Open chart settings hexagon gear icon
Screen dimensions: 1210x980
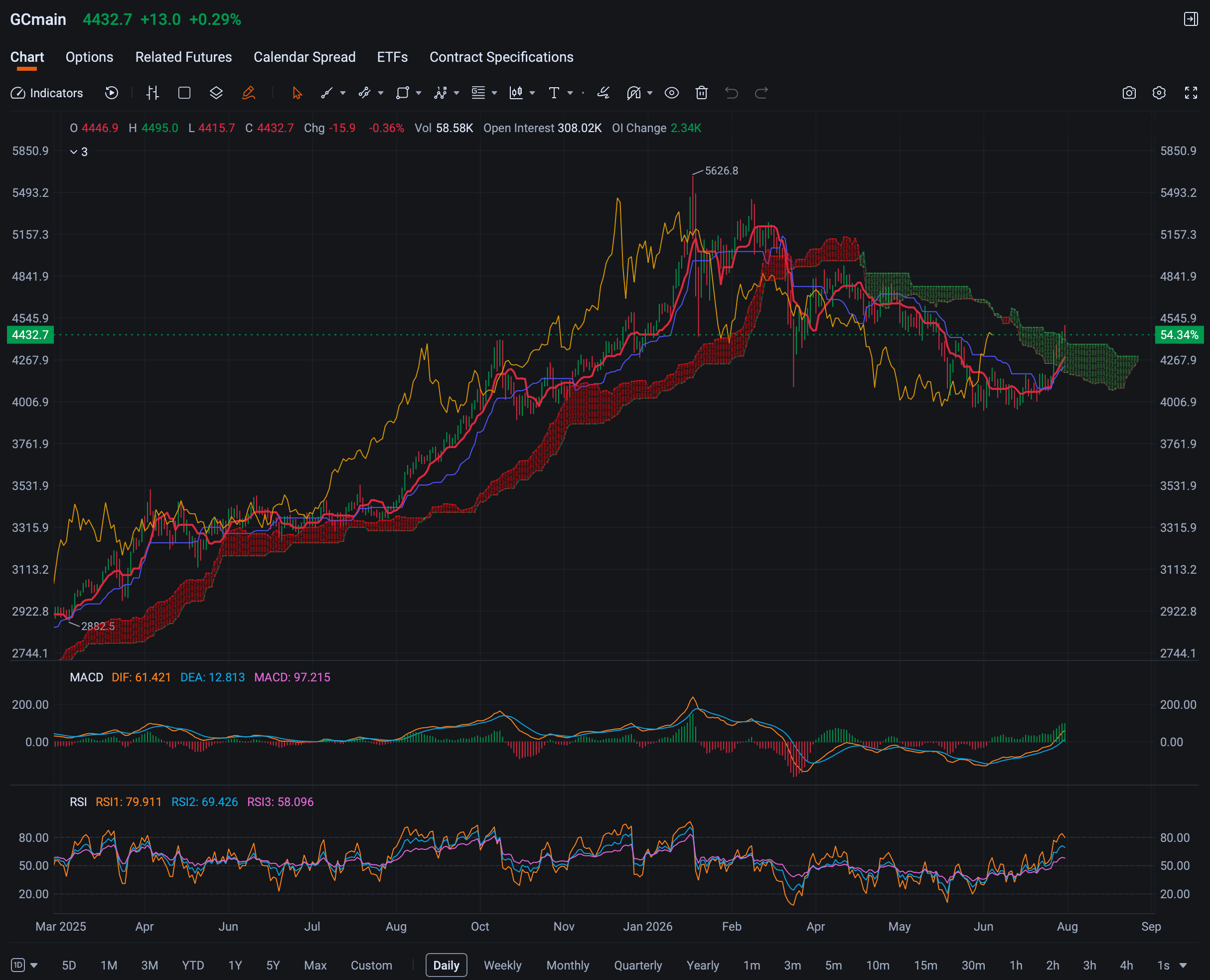point(1159,93)
